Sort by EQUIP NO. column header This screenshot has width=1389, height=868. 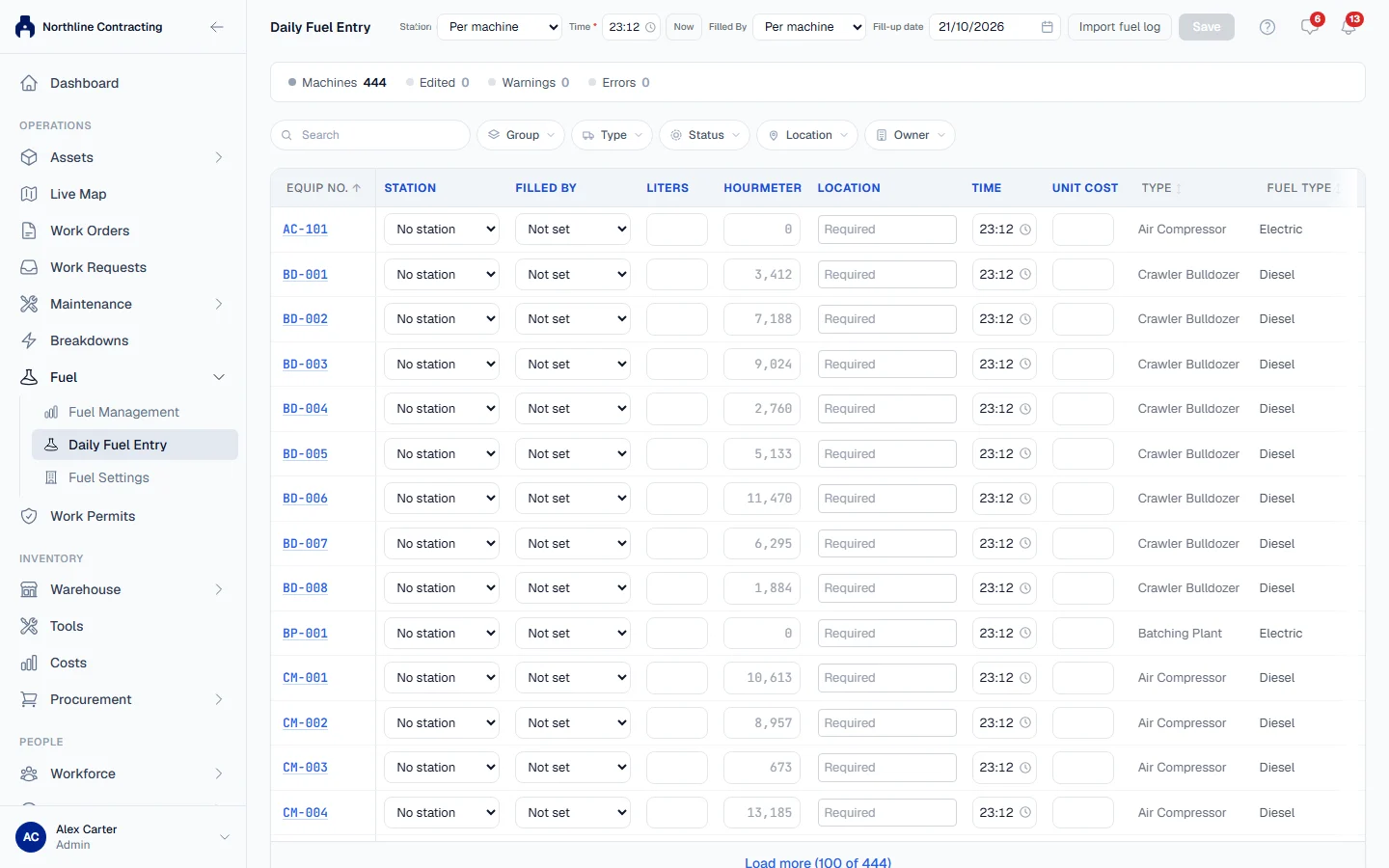point(323,188)
